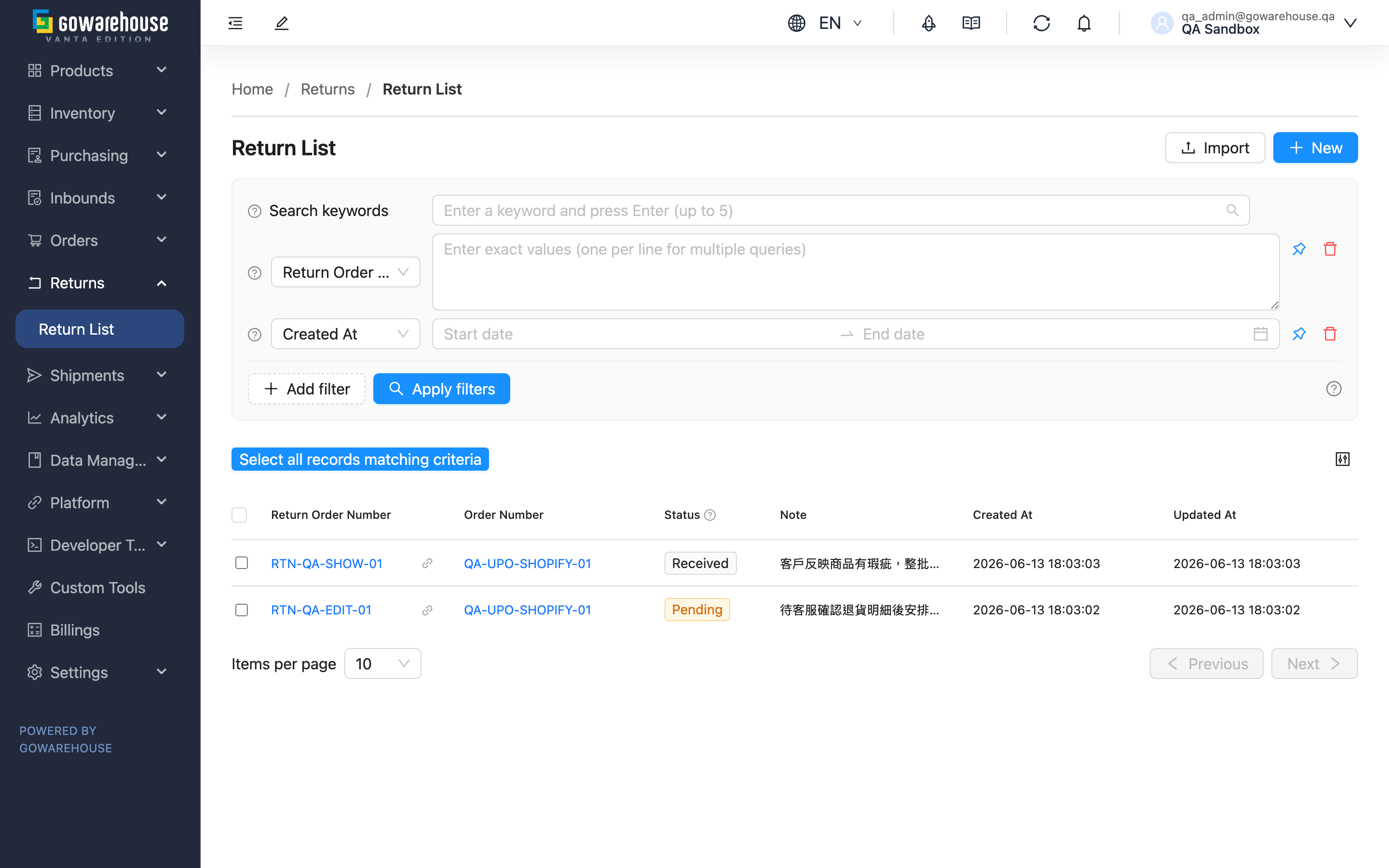Pin the Return Order filter row
This screenshot has width=1389, height=868.
tap(1299, 248)
